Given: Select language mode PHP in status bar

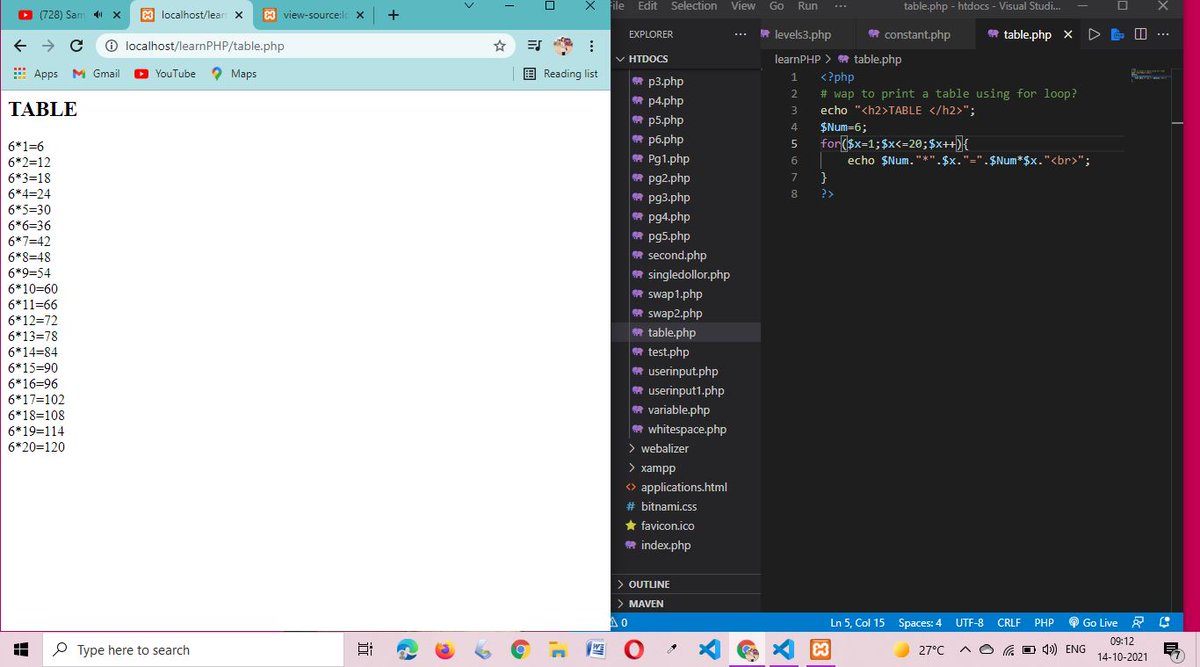Looking at the screenshot, I should pyautogui.click(x=1044, y=622).
